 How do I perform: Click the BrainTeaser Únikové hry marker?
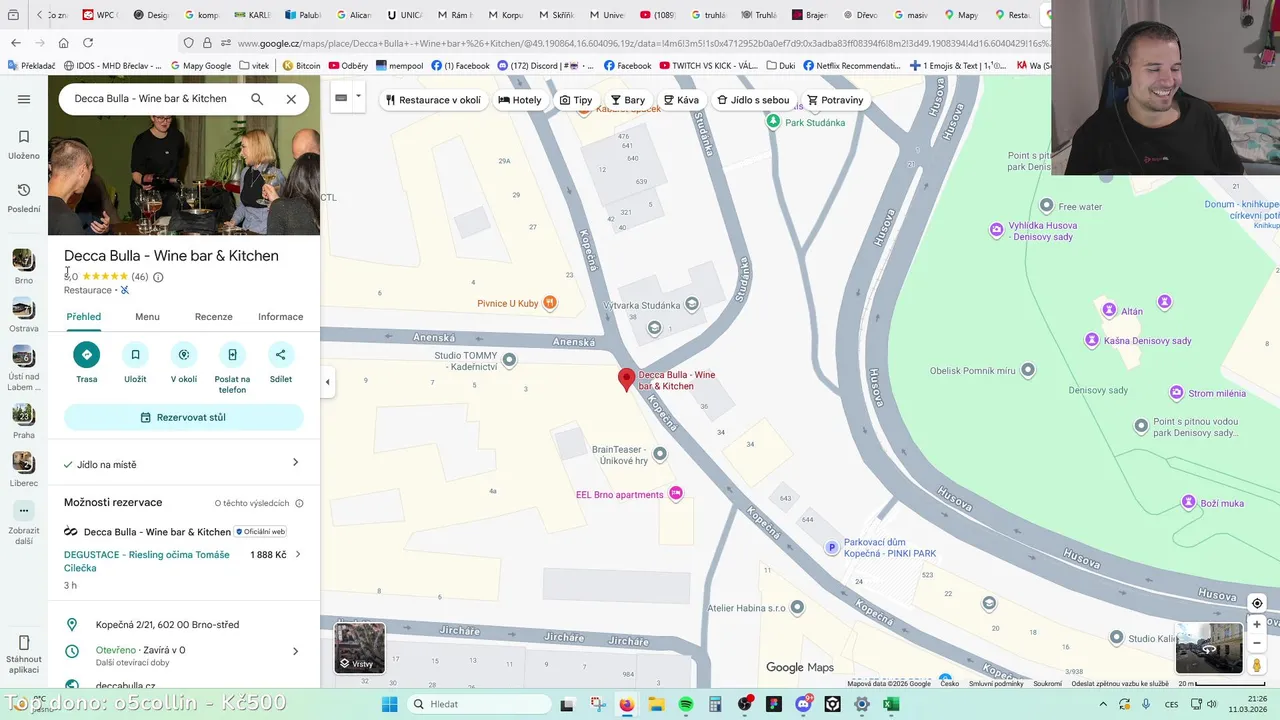point(659,454)
